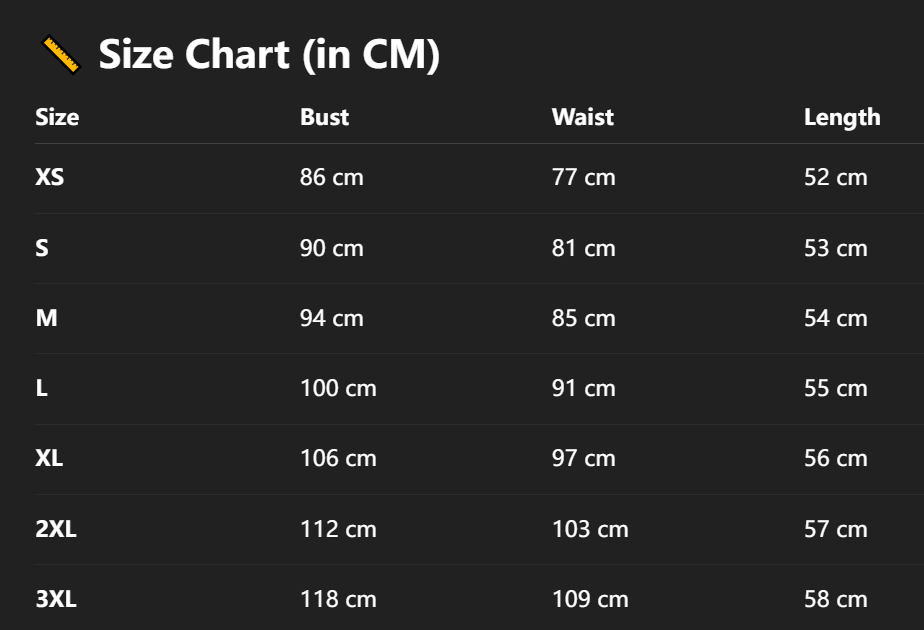This screenshot has height=630, width=924.
Task: Click the Size column header
Action: [57, 117]
